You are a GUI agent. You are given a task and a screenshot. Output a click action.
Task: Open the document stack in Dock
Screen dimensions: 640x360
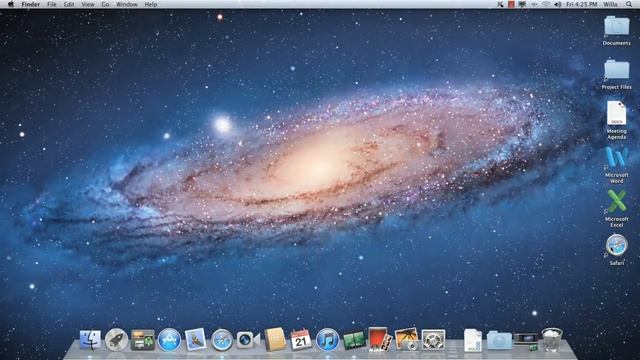473,340
